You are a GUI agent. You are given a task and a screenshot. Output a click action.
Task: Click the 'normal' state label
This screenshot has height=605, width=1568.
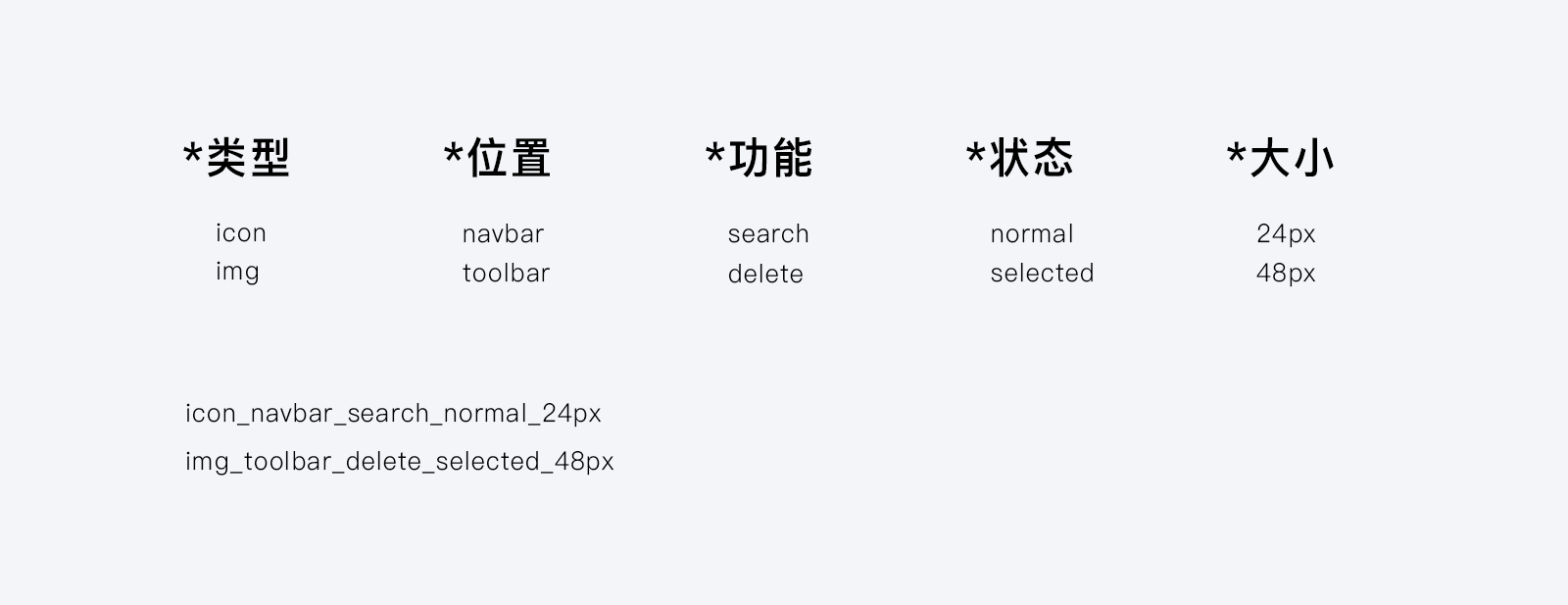point(1032,233)
